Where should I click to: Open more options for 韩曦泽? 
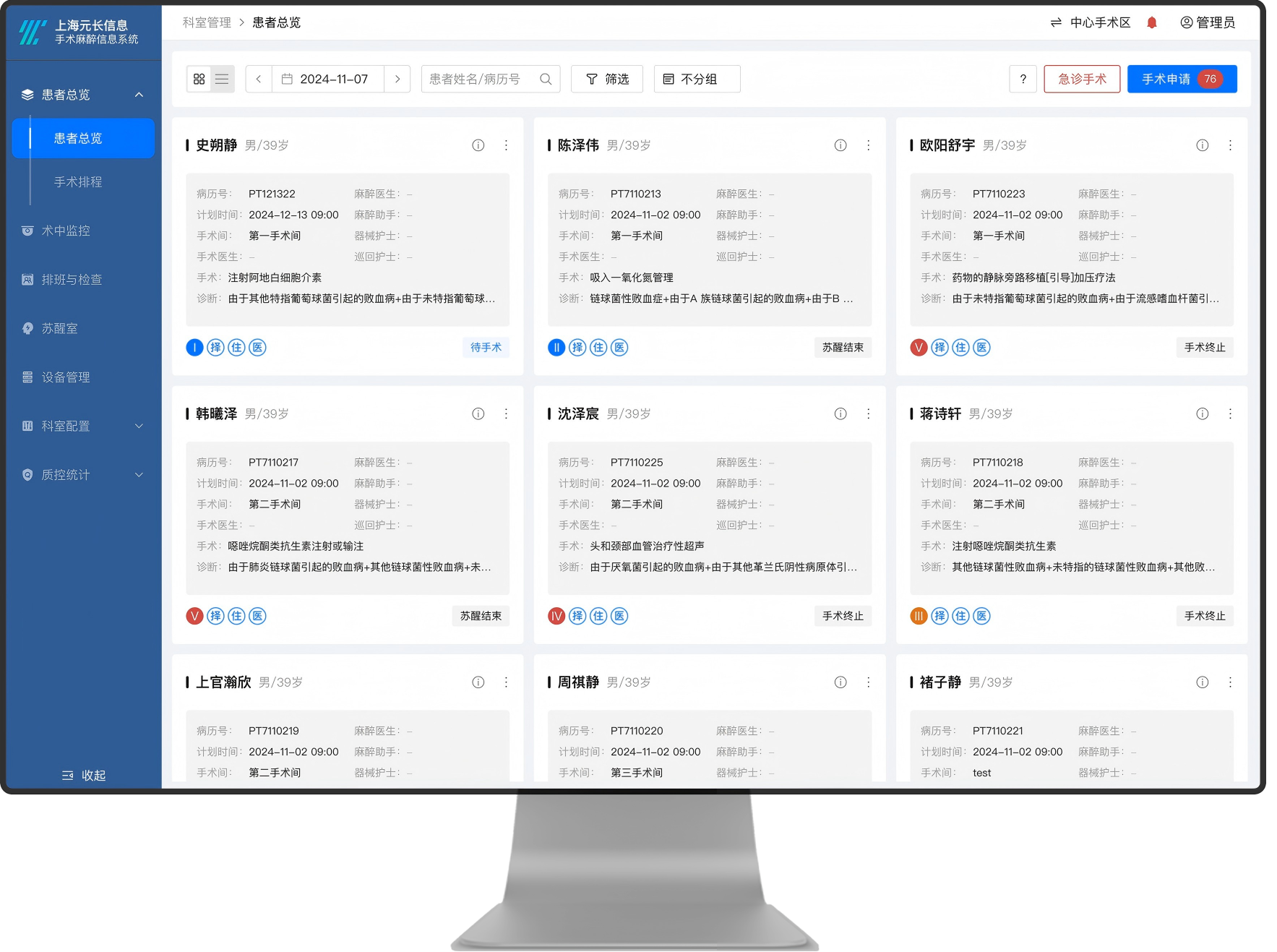(506, 413)
